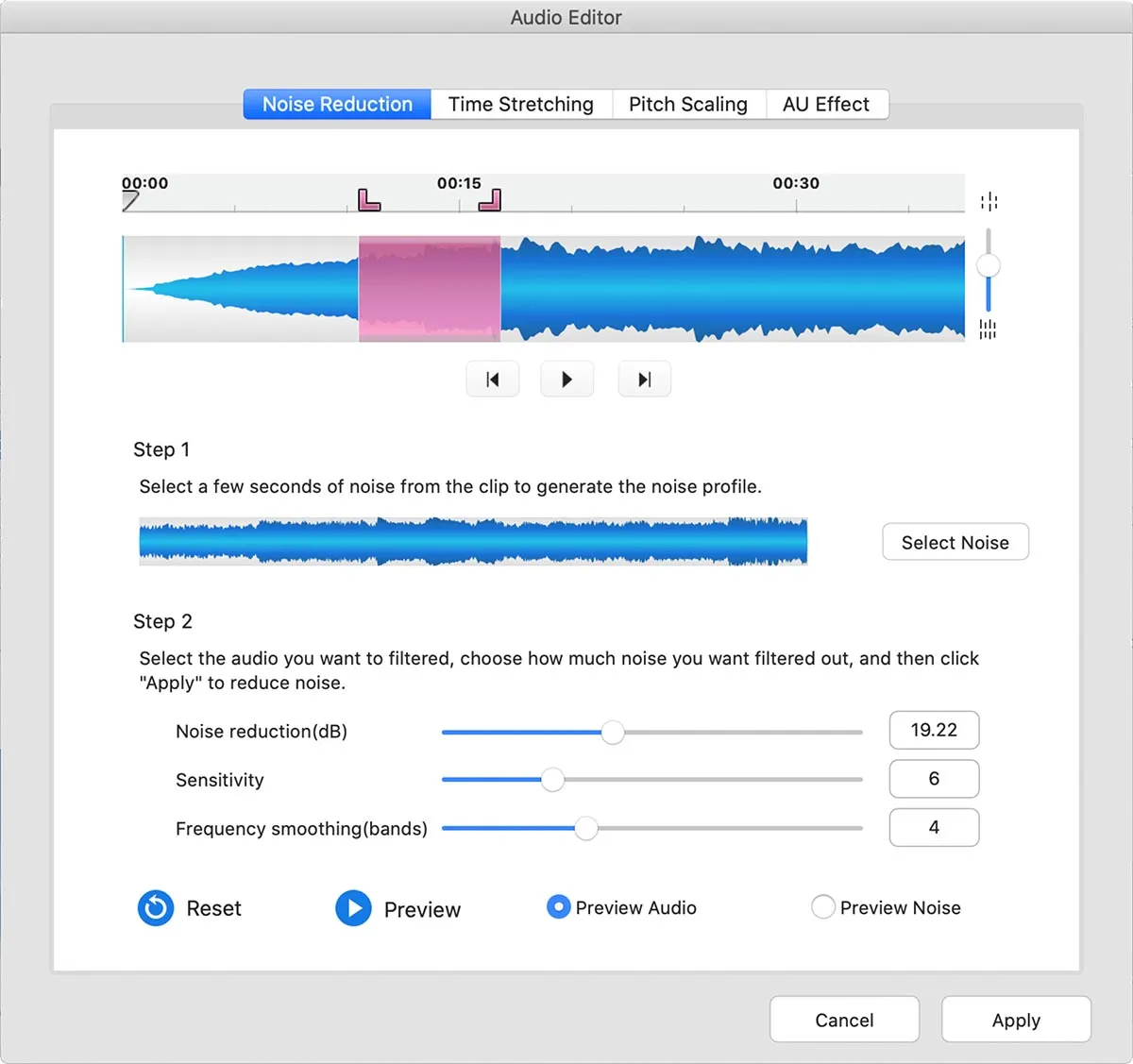
Task: Click the Noise reduction dB value field
Action: 934,730
